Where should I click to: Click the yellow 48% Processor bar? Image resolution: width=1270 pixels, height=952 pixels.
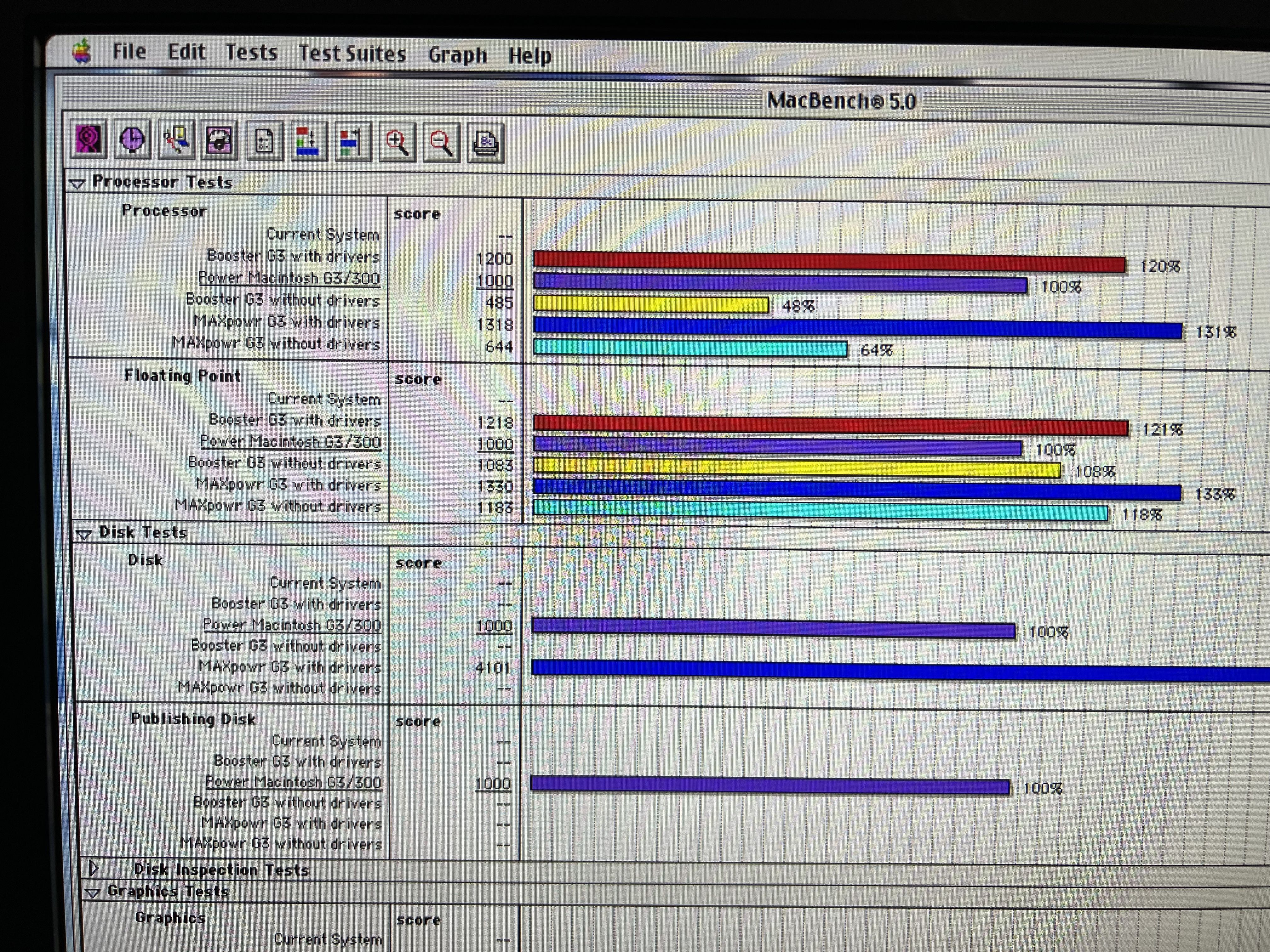[x=650, y=304]
